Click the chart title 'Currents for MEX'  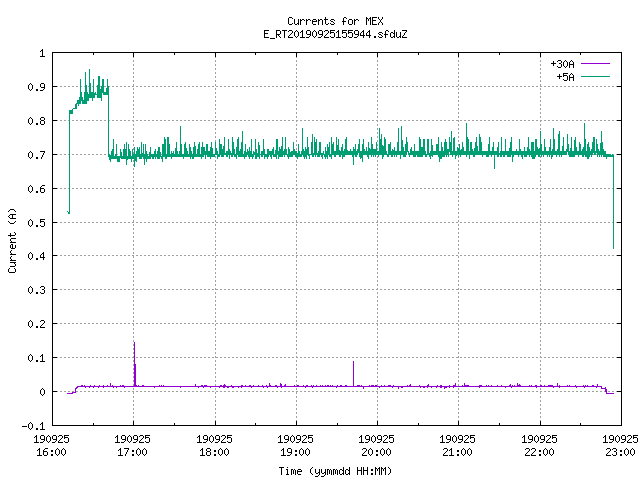335,21
